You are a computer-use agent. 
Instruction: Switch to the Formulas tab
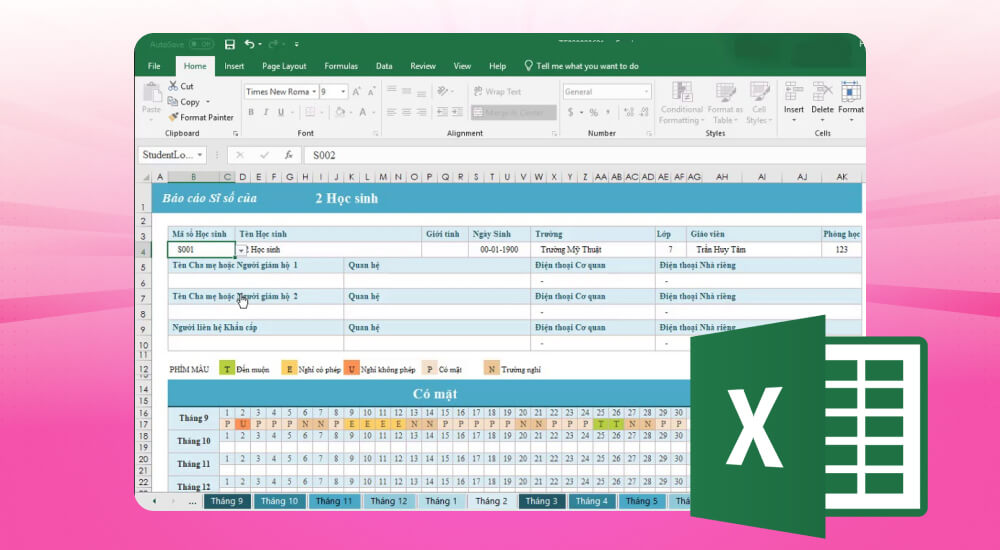[x=341, y=66]
